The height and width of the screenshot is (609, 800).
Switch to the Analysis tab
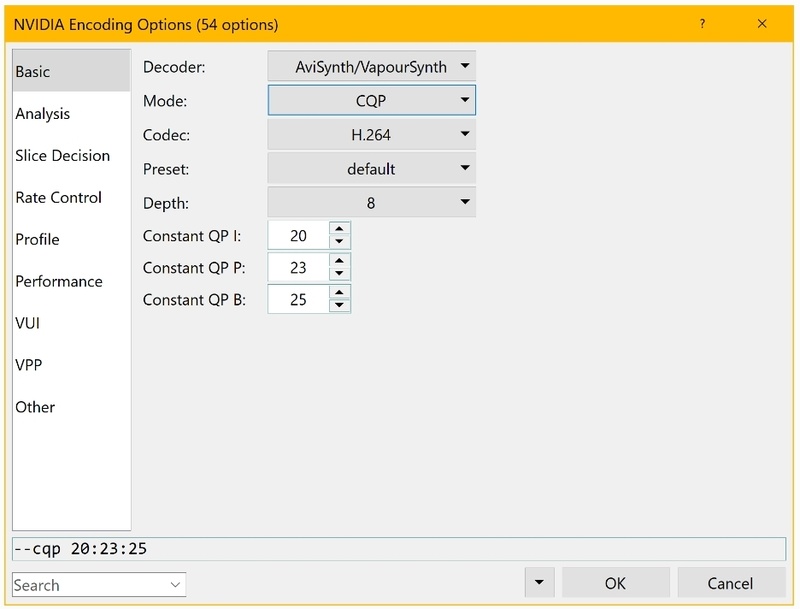click(43, 114)
